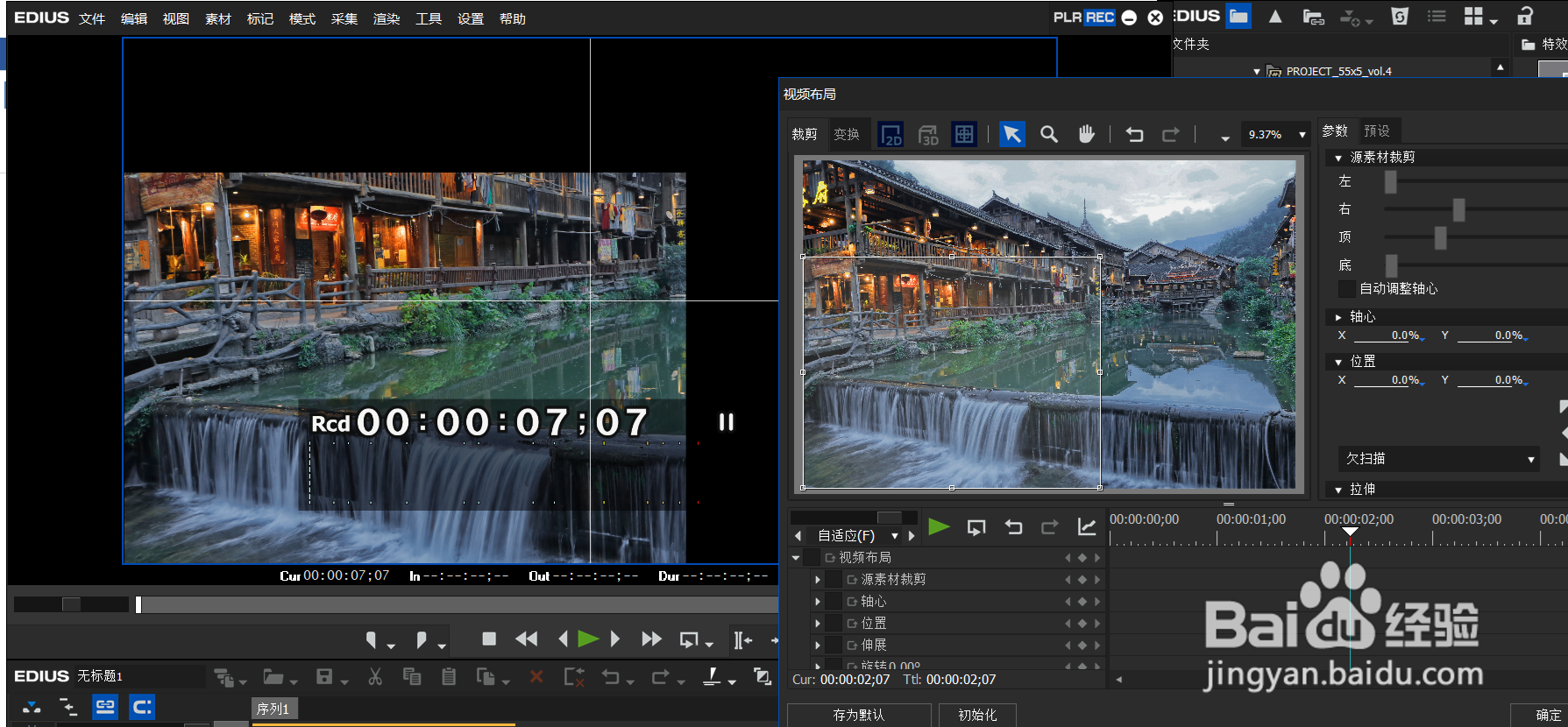Expand the 伸展 keyframe tree row
The height and width of the screenshot is (727, 1568).
[x=818, y=646]
